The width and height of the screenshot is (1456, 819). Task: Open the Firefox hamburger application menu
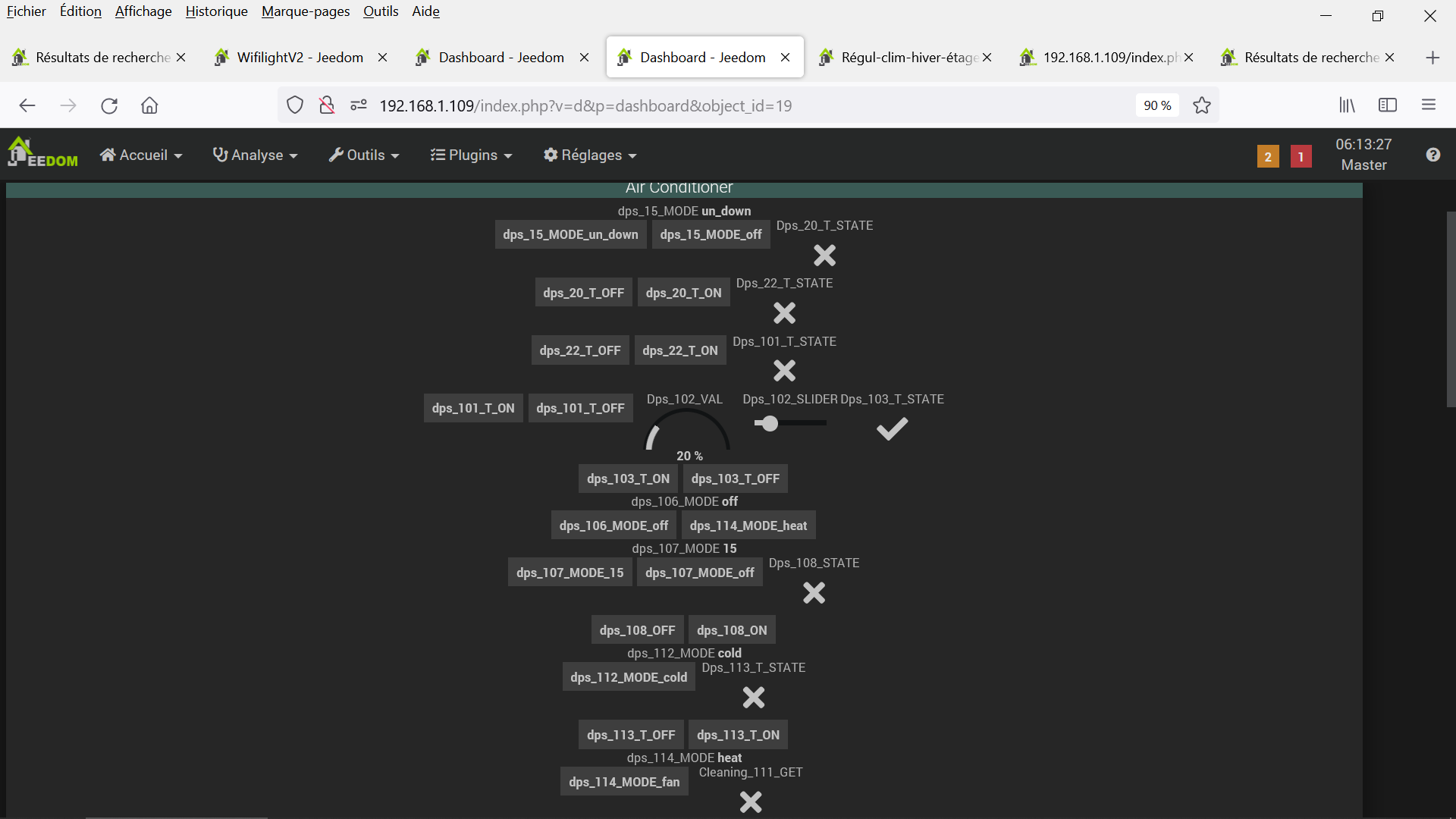coord(1428,105)
